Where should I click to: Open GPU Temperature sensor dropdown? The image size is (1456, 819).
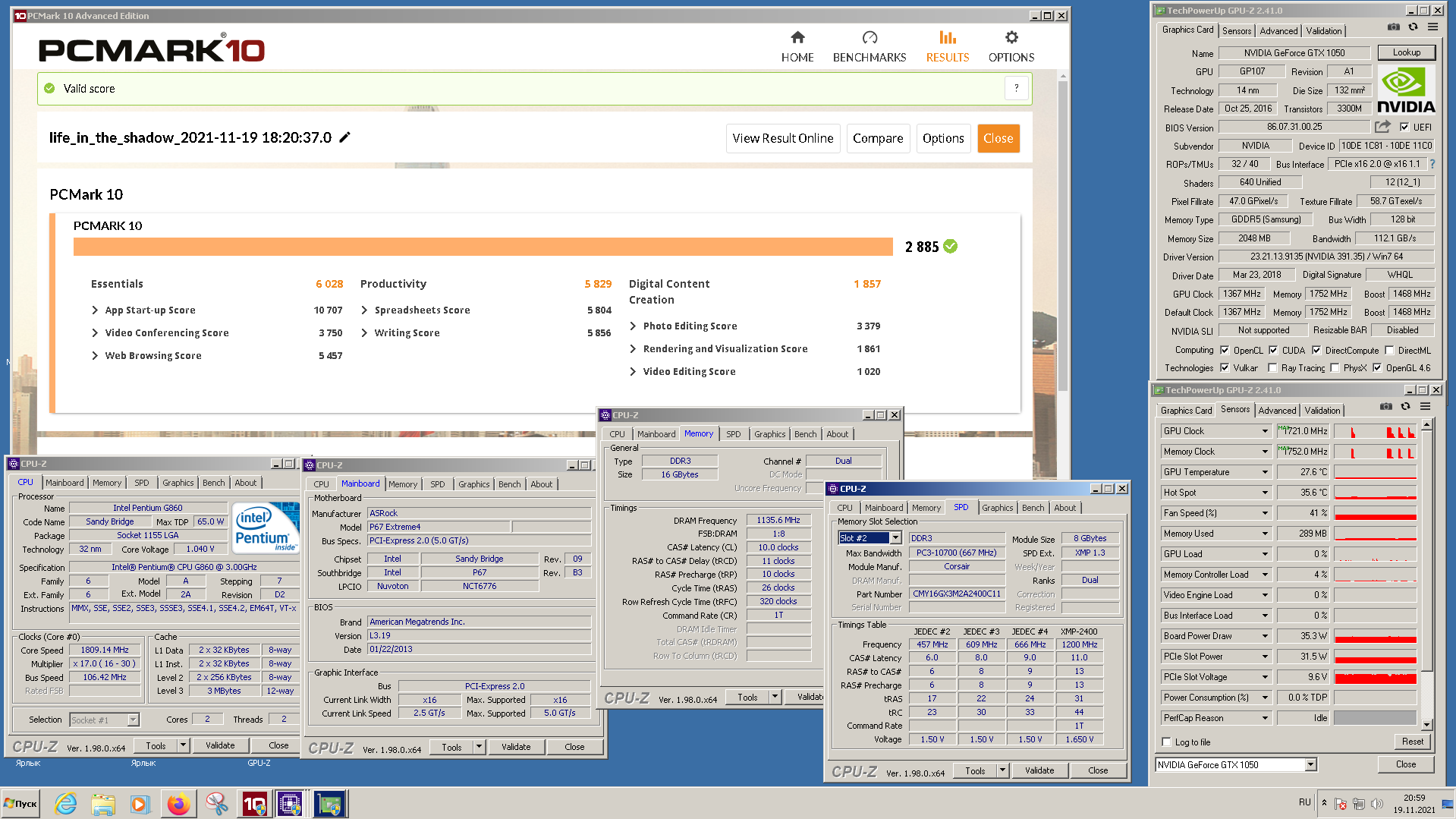1265,471
